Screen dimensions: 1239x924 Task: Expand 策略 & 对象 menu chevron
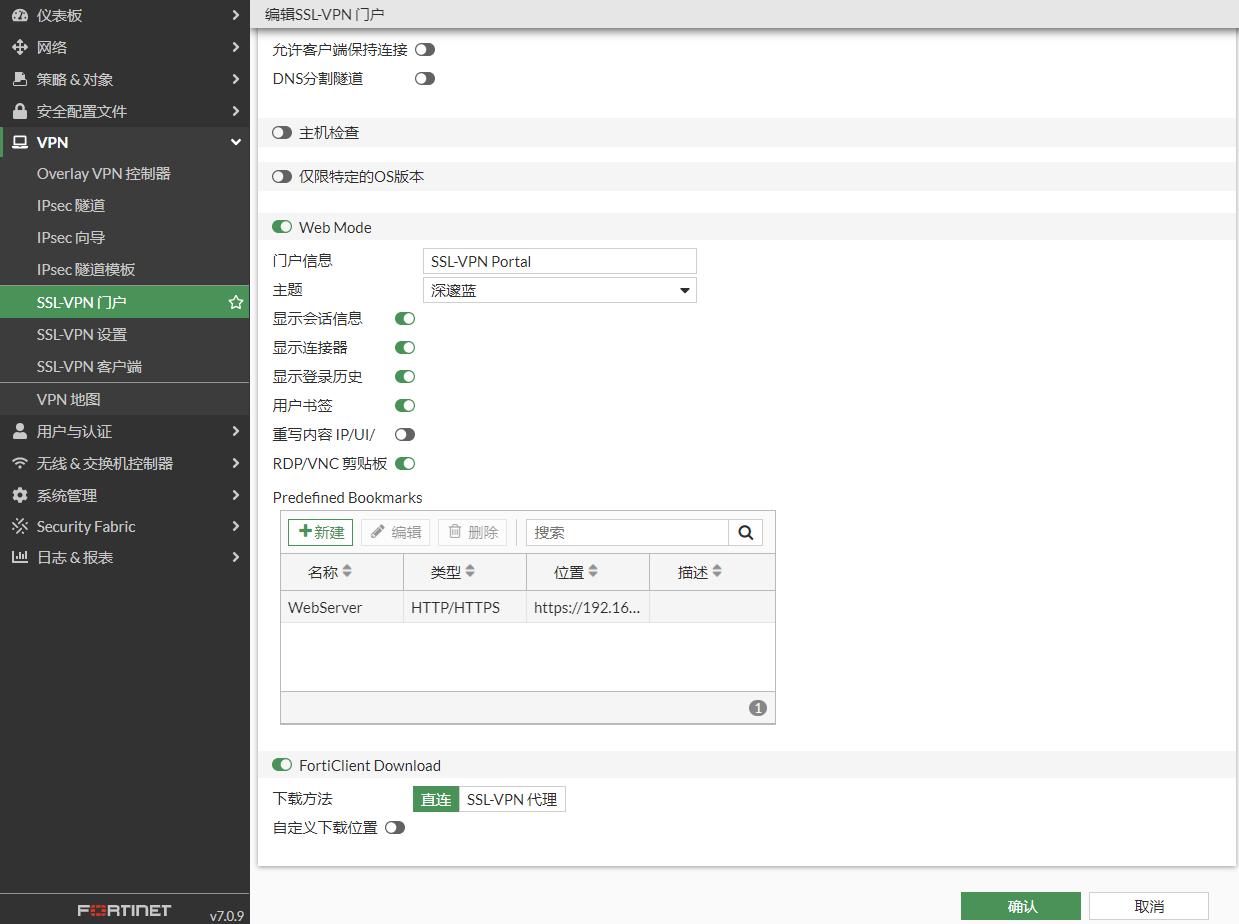235,79
